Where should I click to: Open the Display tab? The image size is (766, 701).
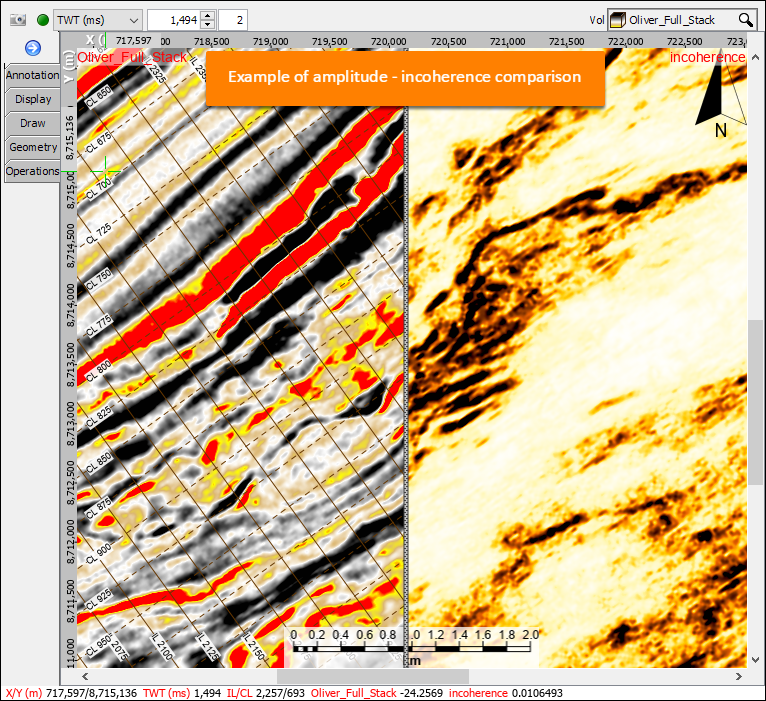(x=32, y=99)
